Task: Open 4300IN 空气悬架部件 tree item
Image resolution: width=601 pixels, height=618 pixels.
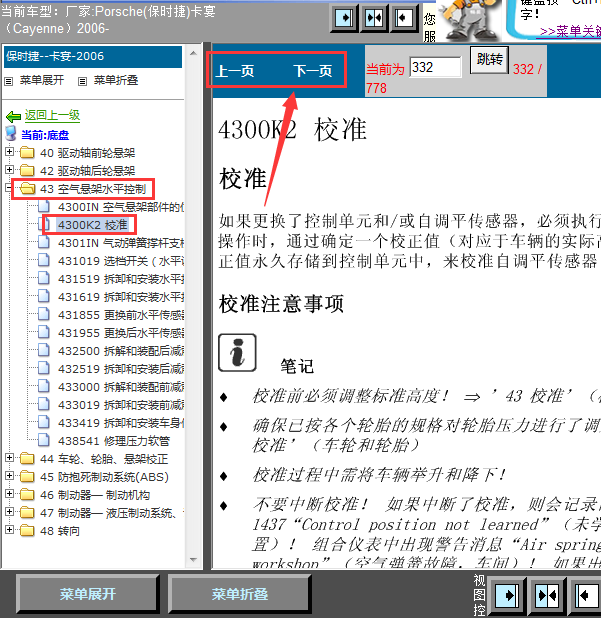Action: tap(121, 207)
